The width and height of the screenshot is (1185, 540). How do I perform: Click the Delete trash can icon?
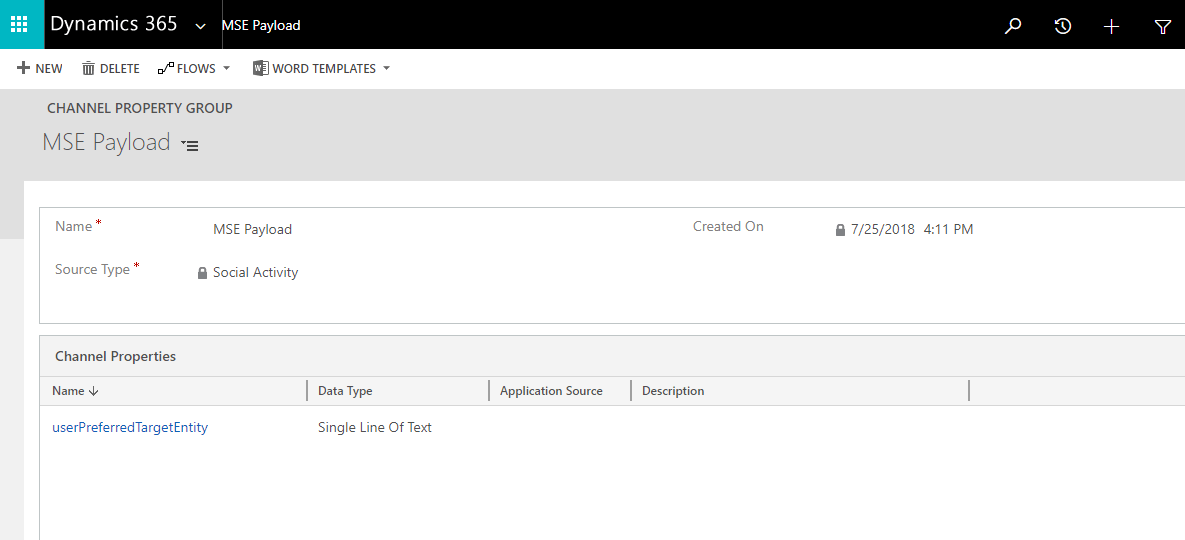click(x=89, y=69)
